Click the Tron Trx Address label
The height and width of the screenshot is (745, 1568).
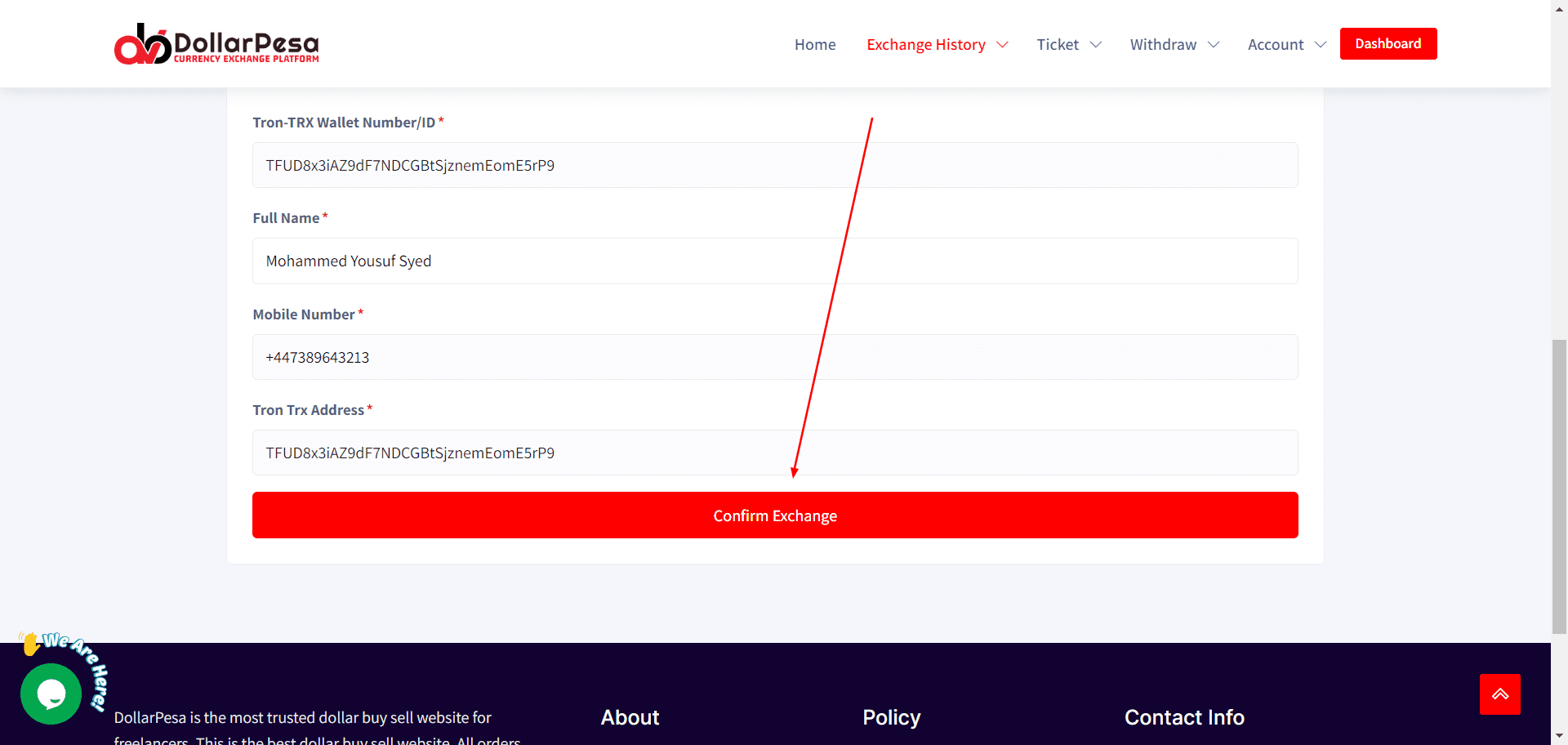(x=308, y=410)
